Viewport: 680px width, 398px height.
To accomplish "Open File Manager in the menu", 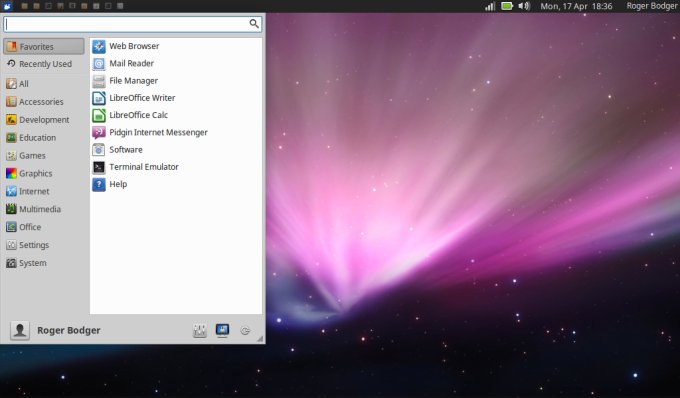I will tap(176, 81).
